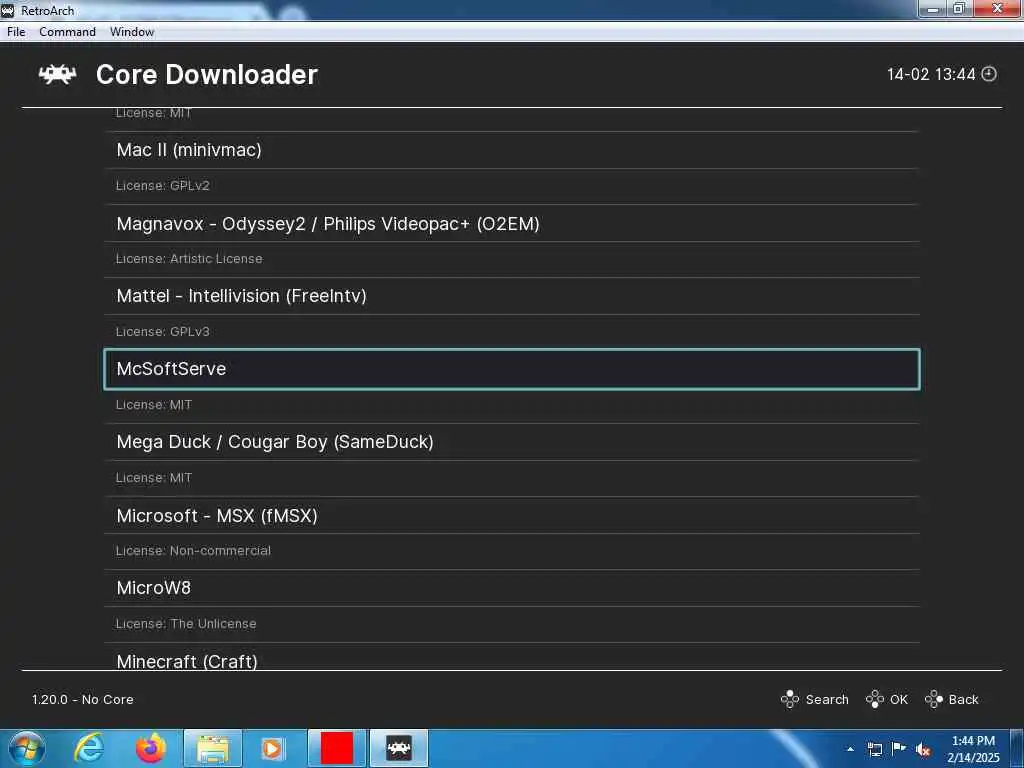Click the Search button hint icon

point(790,699)
